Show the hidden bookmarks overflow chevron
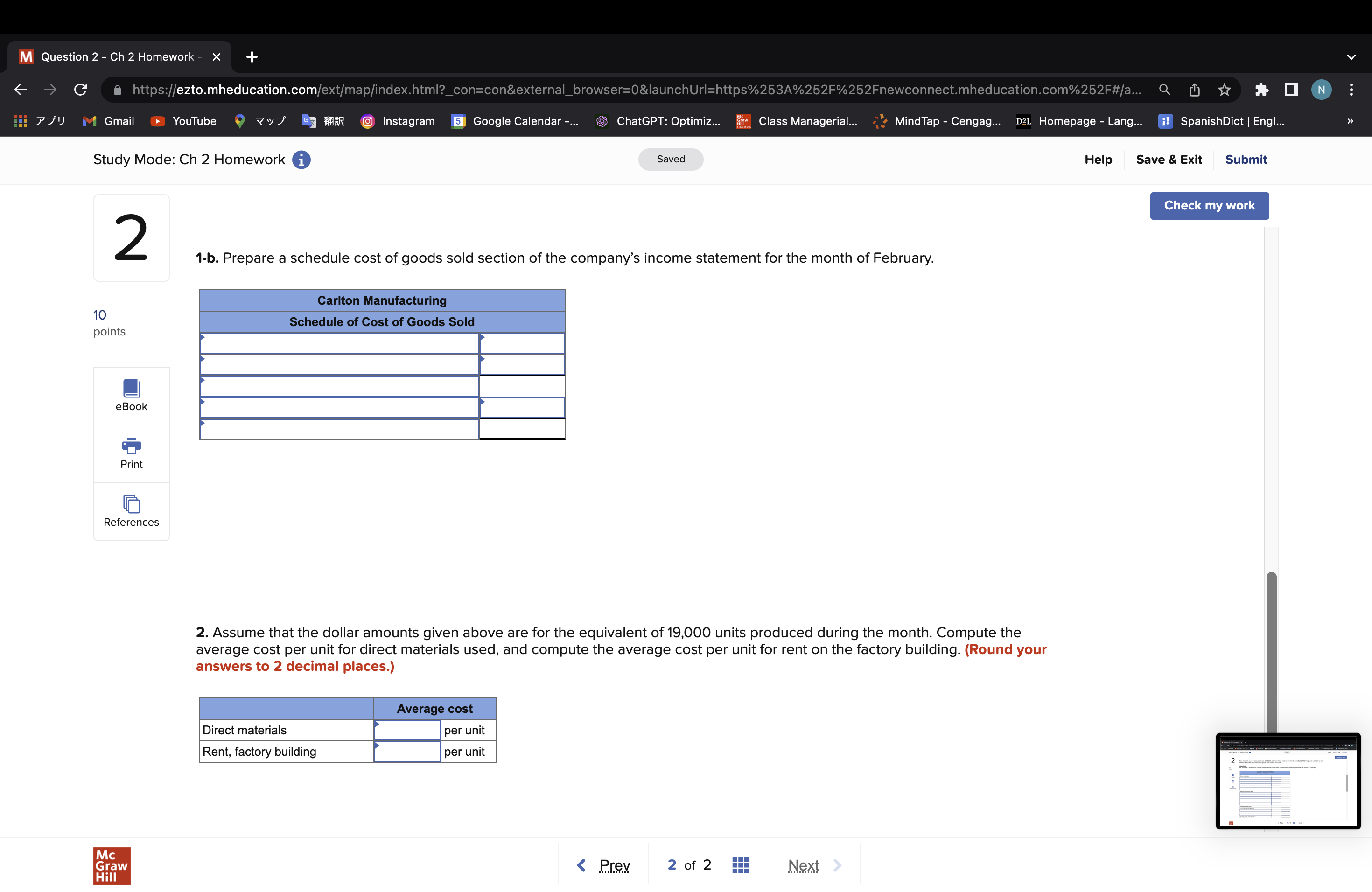The width and height of the screenshot is (1372, 892). pos(1350,121)
